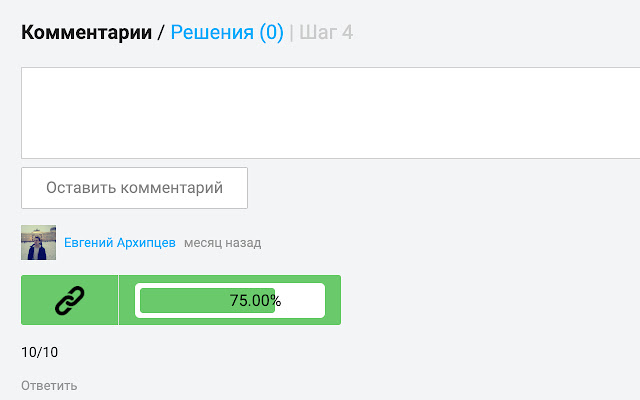640x400 pixels.
Task: Click the divider bar before Шаг 4
Action: coord(291,33)
